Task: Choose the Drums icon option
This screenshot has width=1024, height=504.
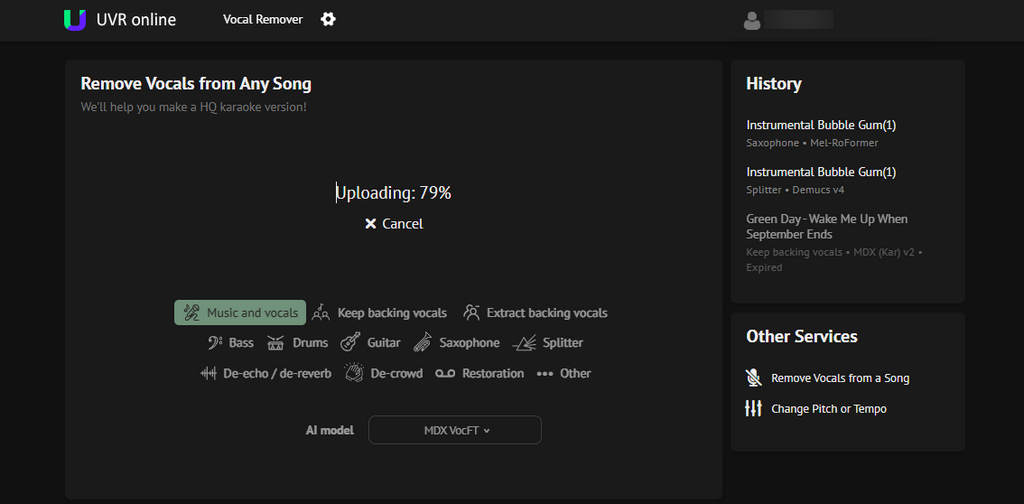Action: point(276,343)
